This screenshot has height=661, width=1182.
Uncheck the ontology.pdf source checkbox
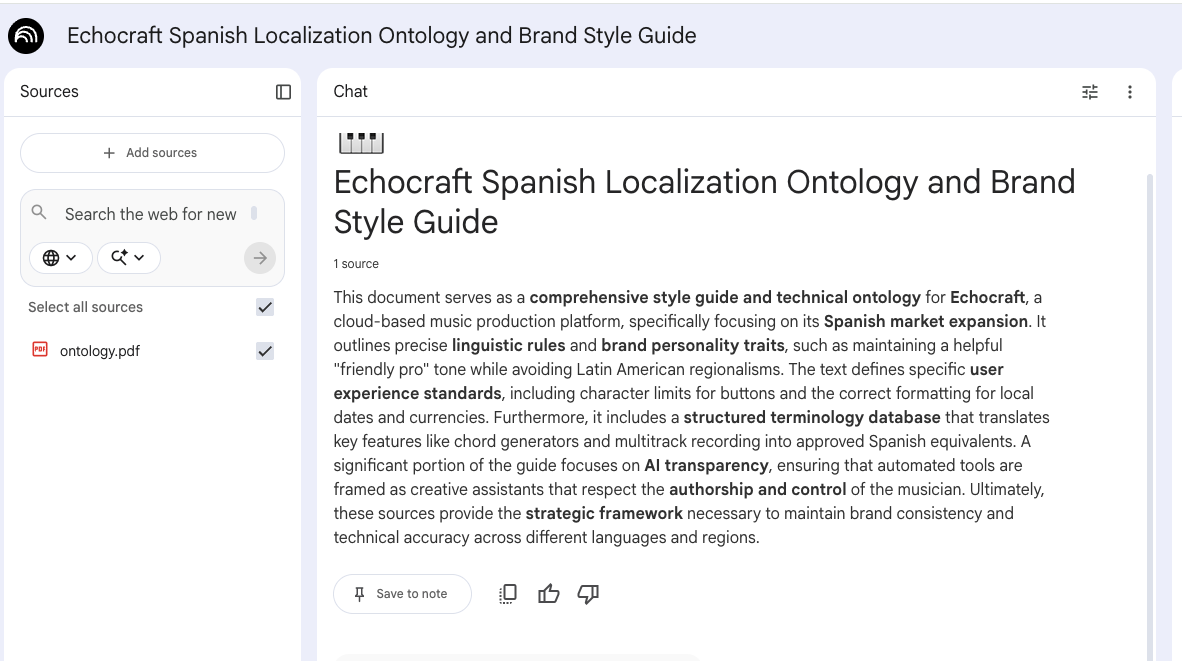(x=265, y=351)
